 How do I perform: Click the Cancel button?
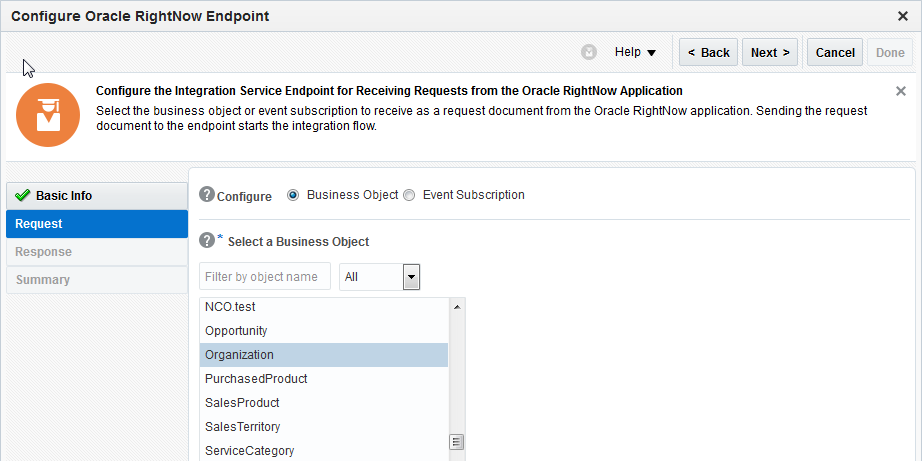pos(835,52)
